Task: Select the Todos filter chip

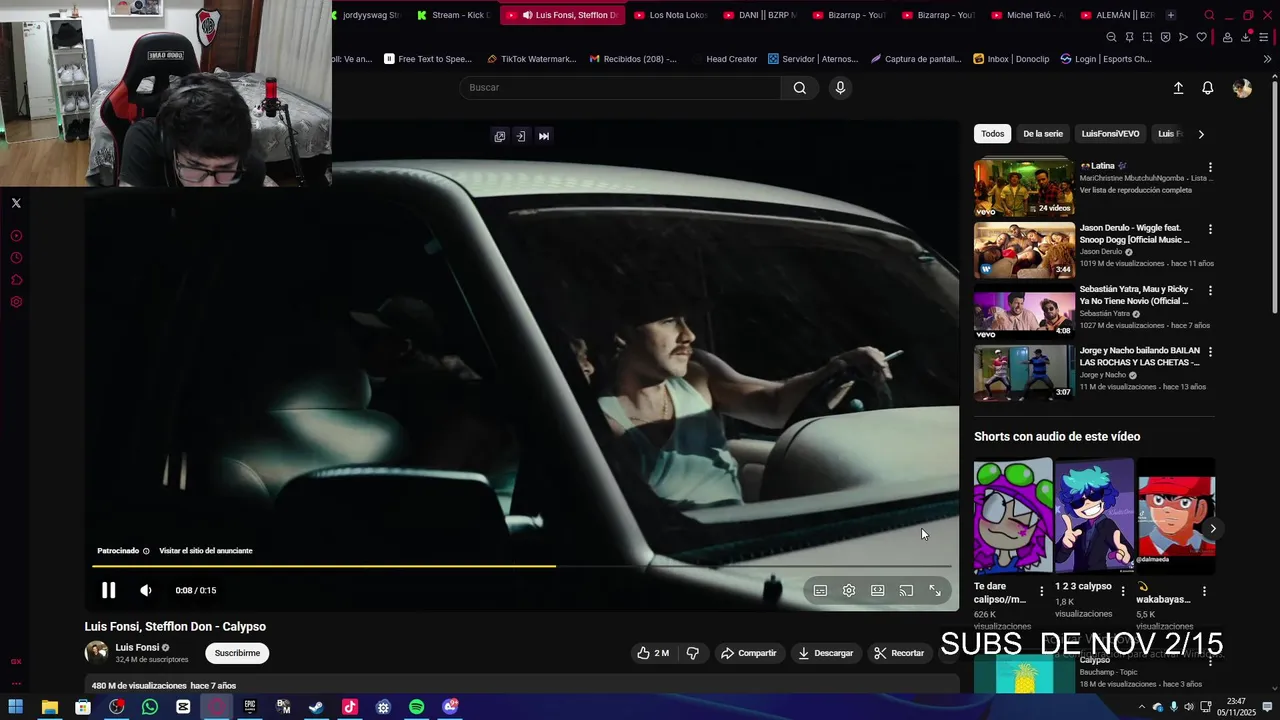Action: pos(992,134)
